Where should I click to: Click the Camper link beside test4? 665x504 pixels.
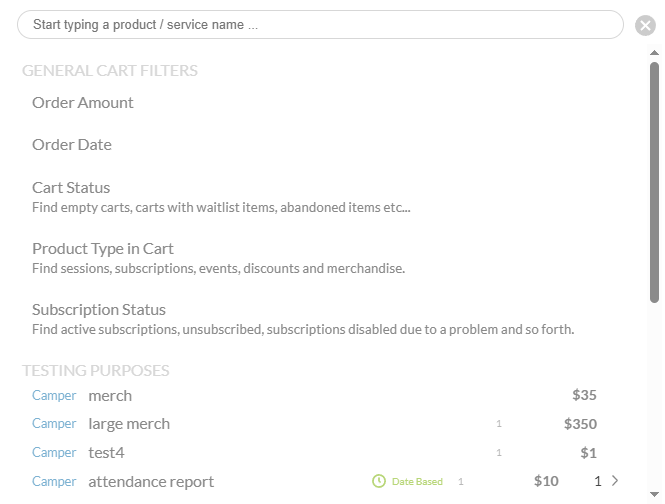coord(54,452)
